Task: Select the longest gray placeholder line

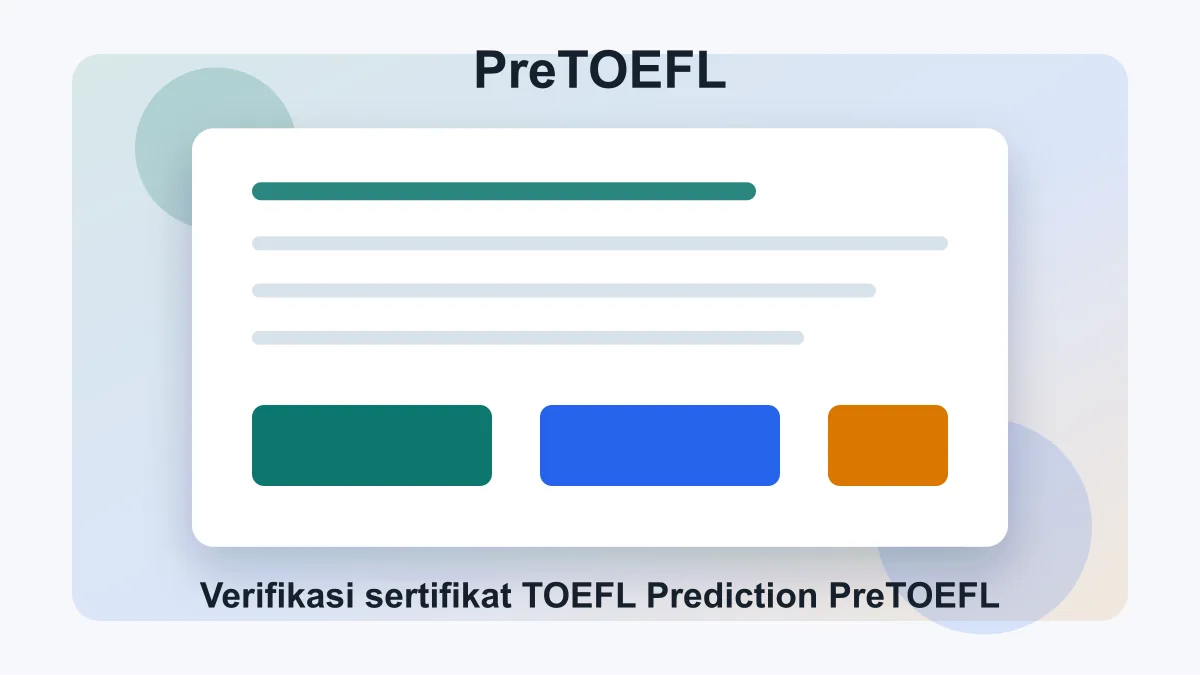Action: click(599, 243)
